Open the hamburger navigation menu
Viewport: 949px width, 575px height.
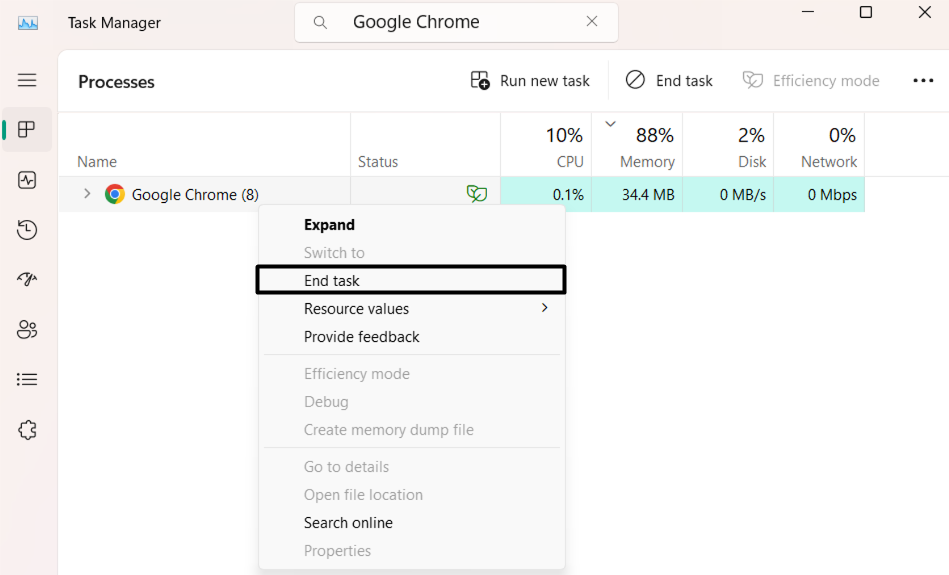coord(27,80)
